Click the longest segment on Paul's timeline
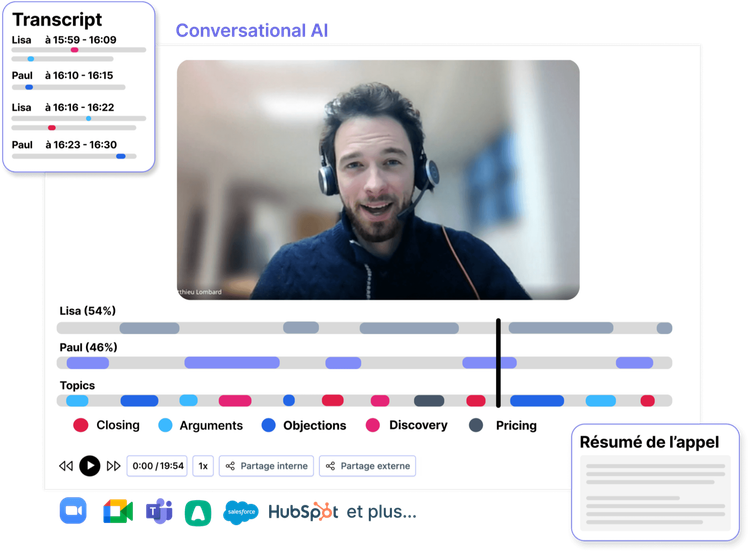Viewport: 750px width, 553px height. point(232,363)
